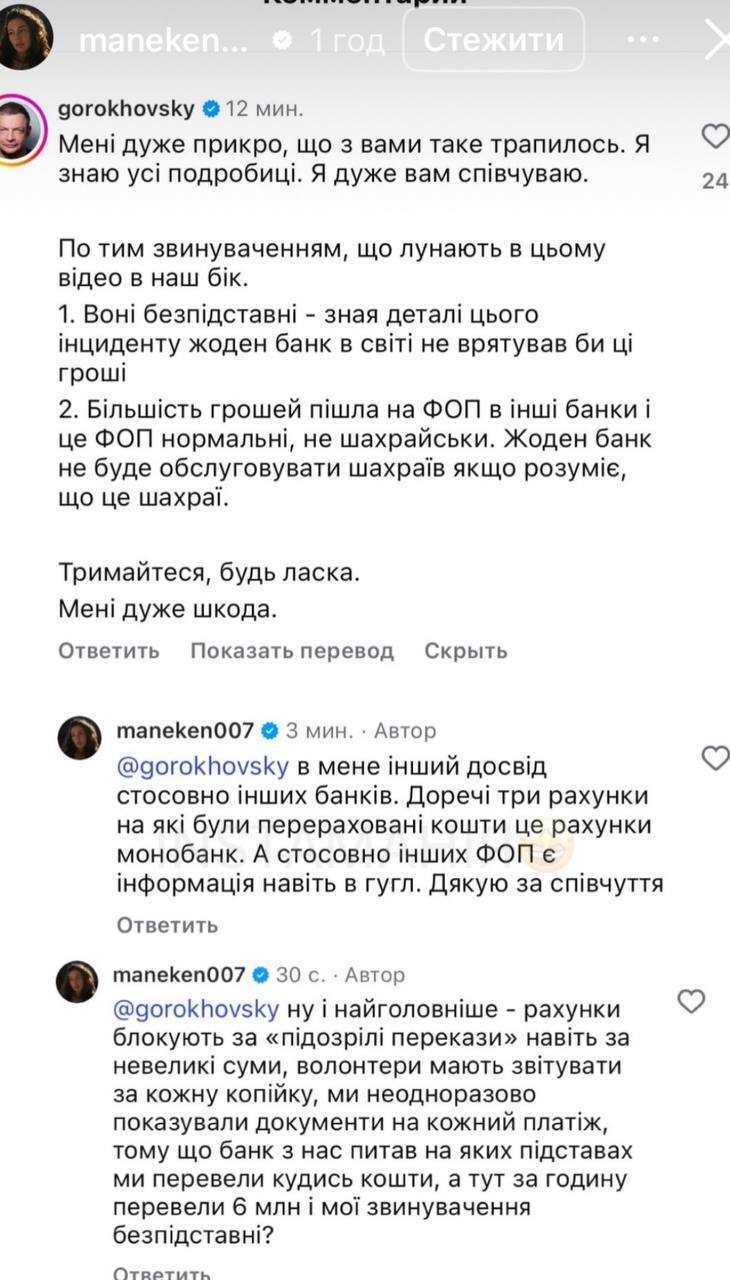Open the three-dots more options menu
This screenshot has height=1280, width=730.
point(643,40)
